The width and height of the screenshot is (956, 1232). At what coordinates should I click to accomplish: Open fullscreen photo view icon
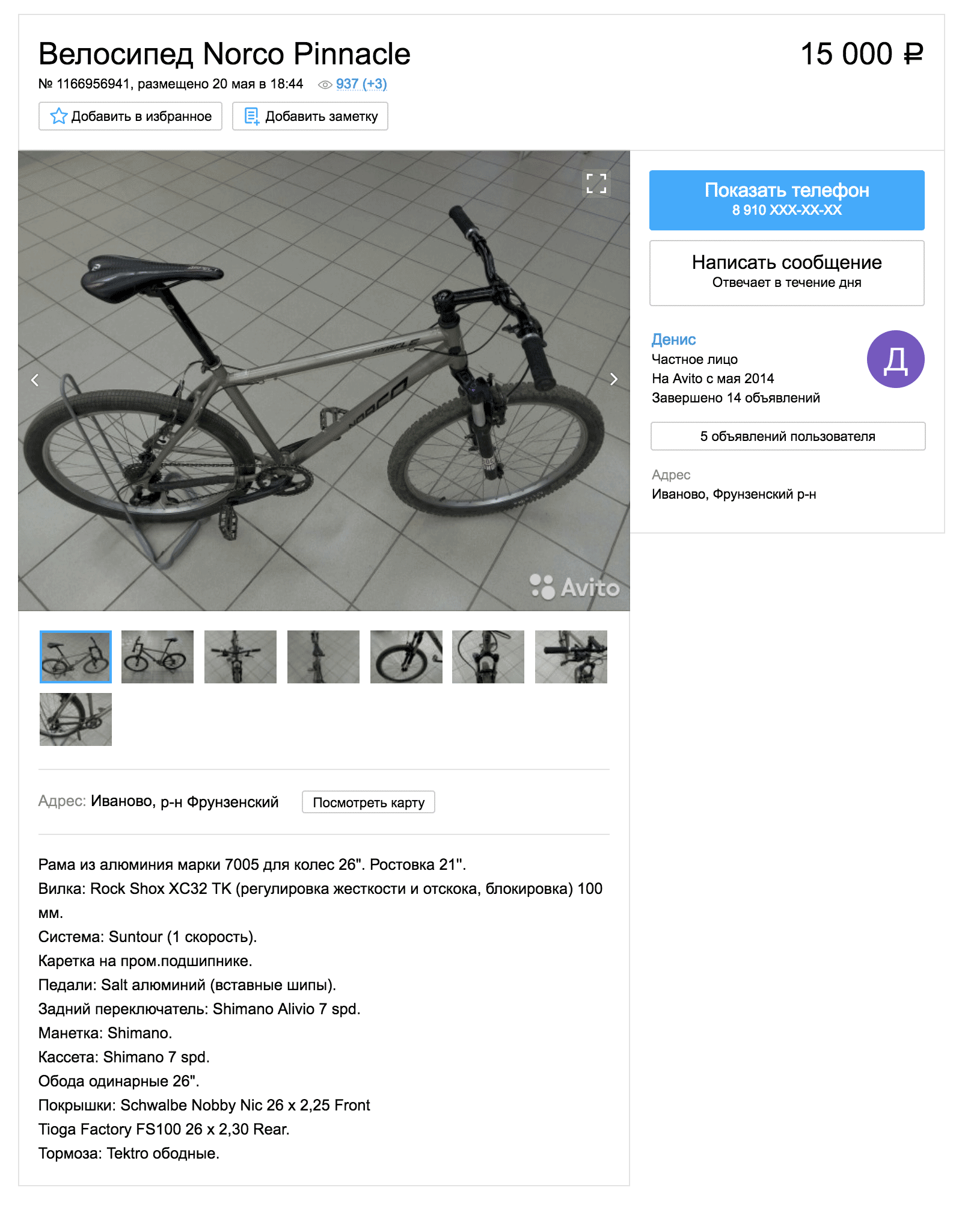(x=596, y=183)
